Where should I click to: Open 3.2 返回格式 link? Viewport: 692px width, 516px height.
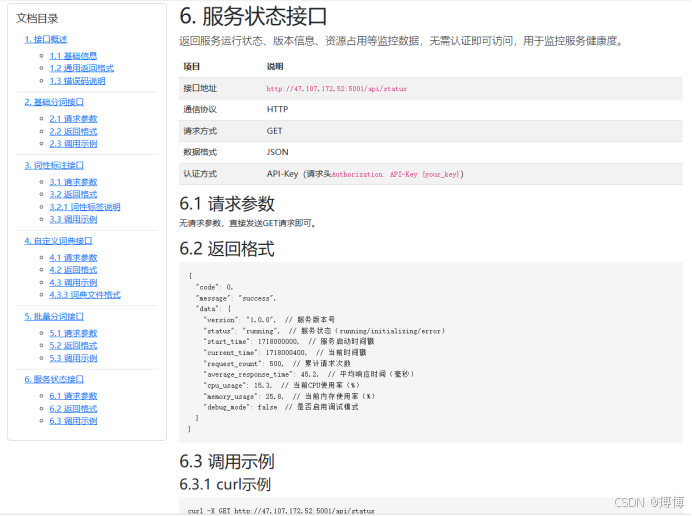(73, 194)
